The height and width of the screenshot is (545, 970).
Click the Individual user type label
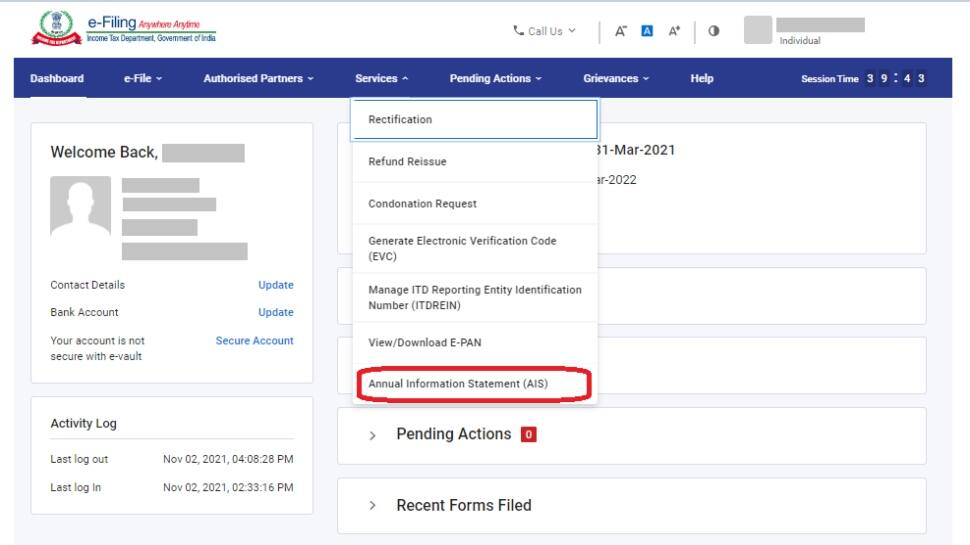click(x=800, y=41)
